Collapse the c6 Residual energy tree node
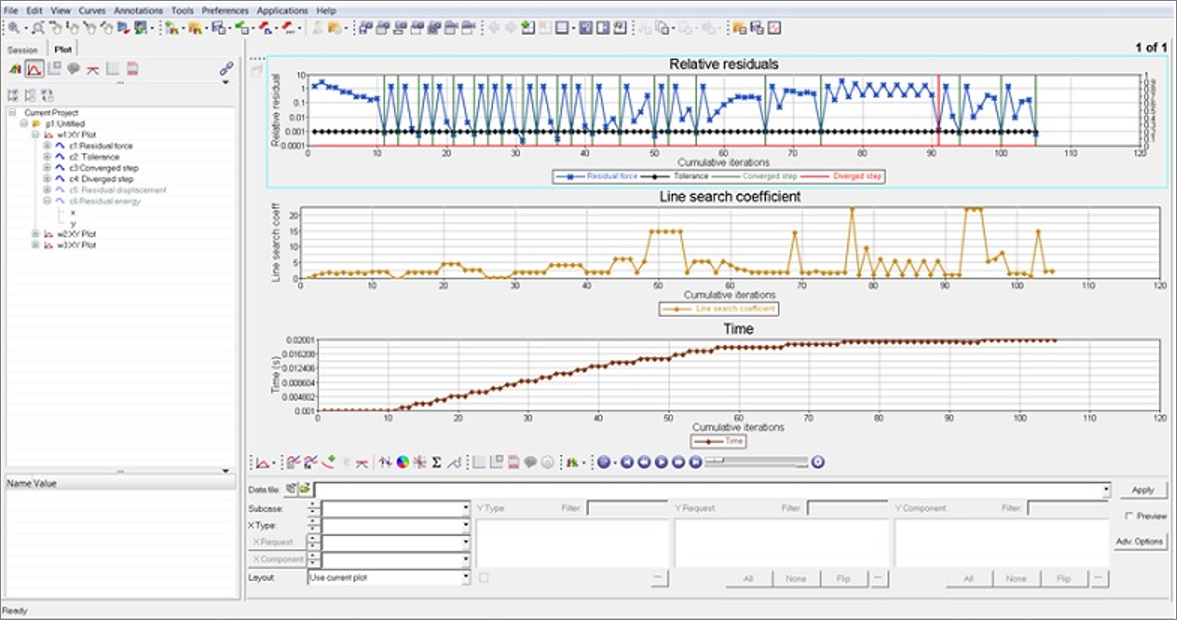Screen dimensions: 1177x620 pos(46,201)
